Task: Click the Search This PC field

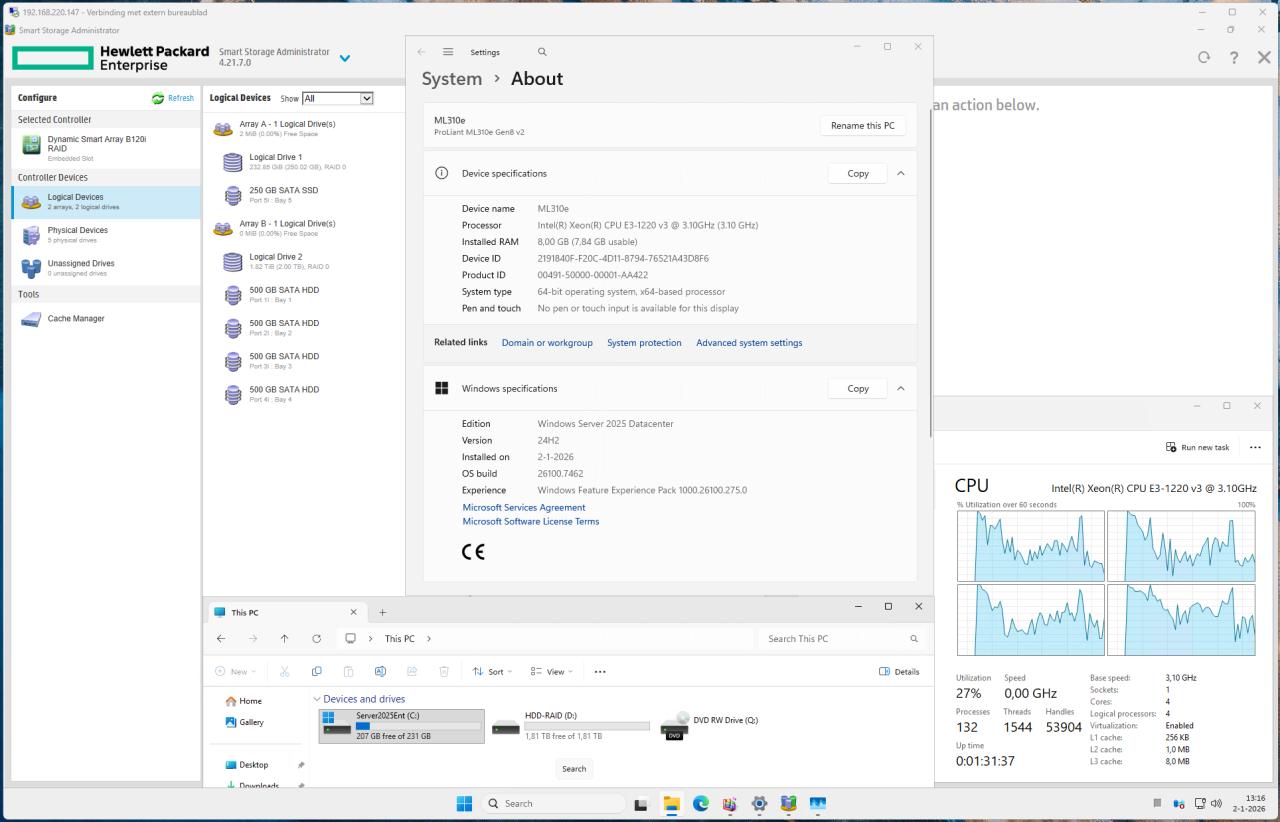Action: [x=832, y=639]
